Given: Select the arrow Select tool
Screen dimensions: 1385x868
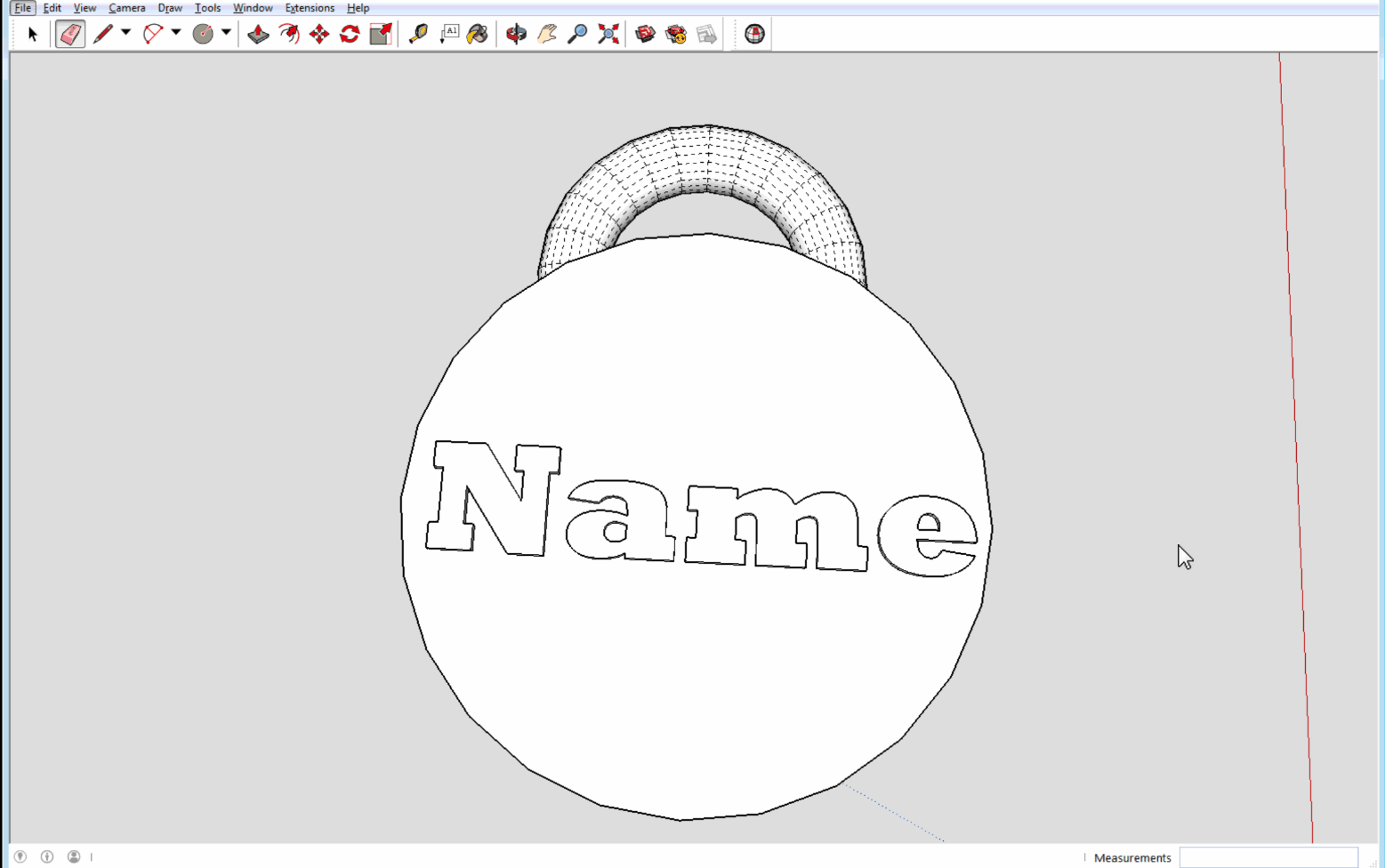Looking at the screenshot, I should (33, 35).
